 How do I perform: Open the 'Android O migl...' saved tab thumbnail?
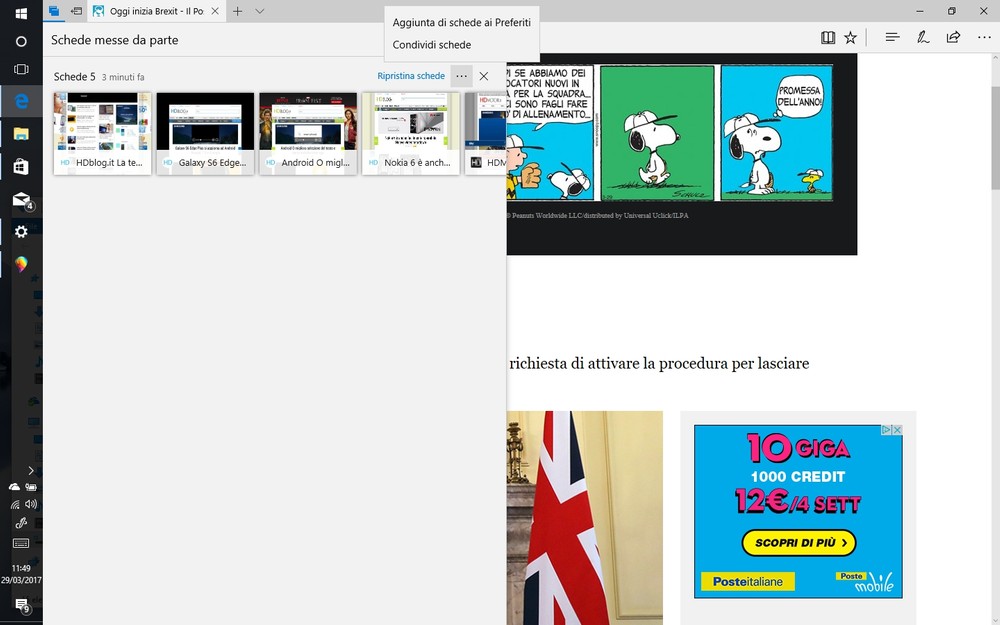coord(308,133)
